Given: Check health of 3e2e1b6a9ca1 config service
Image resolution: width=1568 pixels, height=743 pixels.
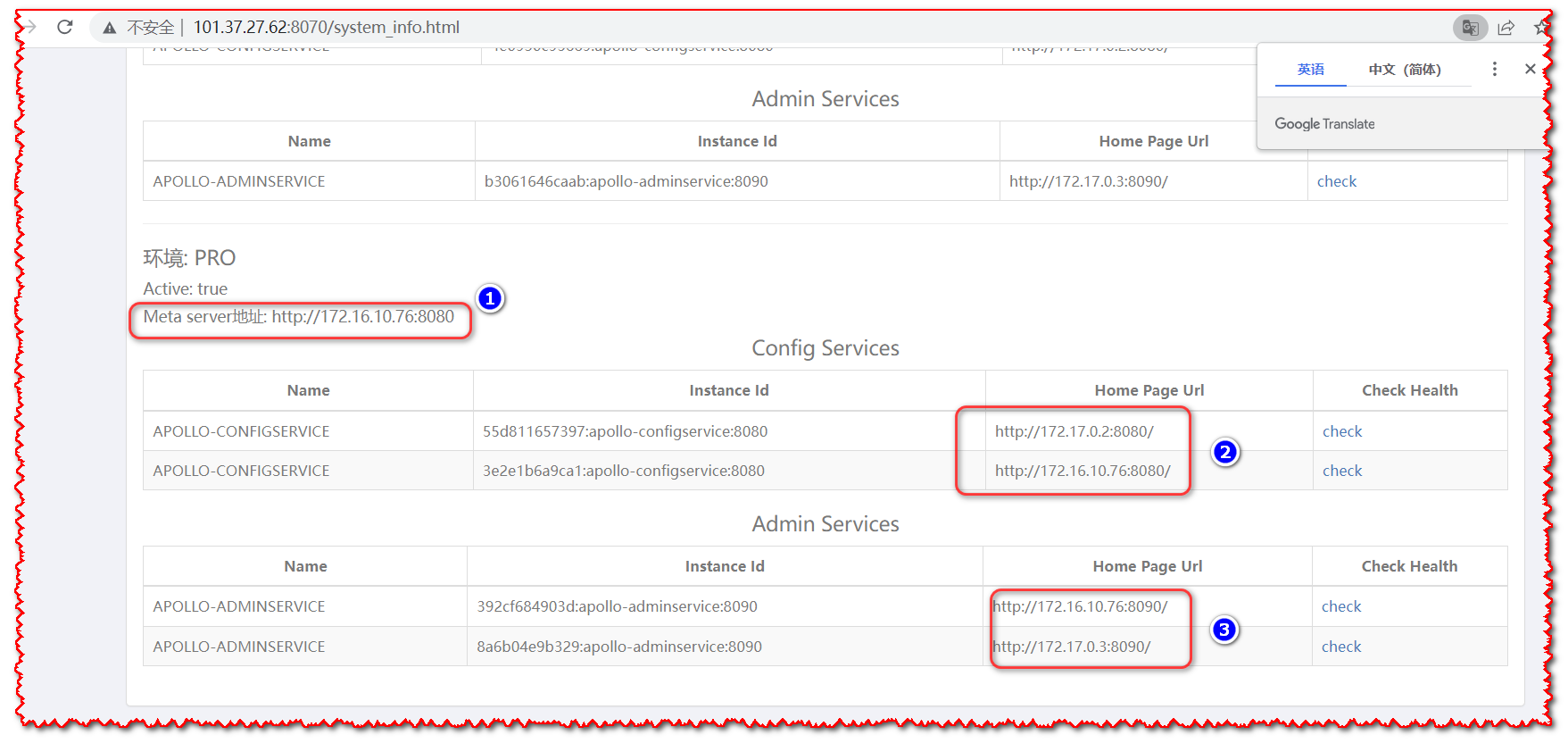Looking at the screenshot, I should pos(1342,471).
